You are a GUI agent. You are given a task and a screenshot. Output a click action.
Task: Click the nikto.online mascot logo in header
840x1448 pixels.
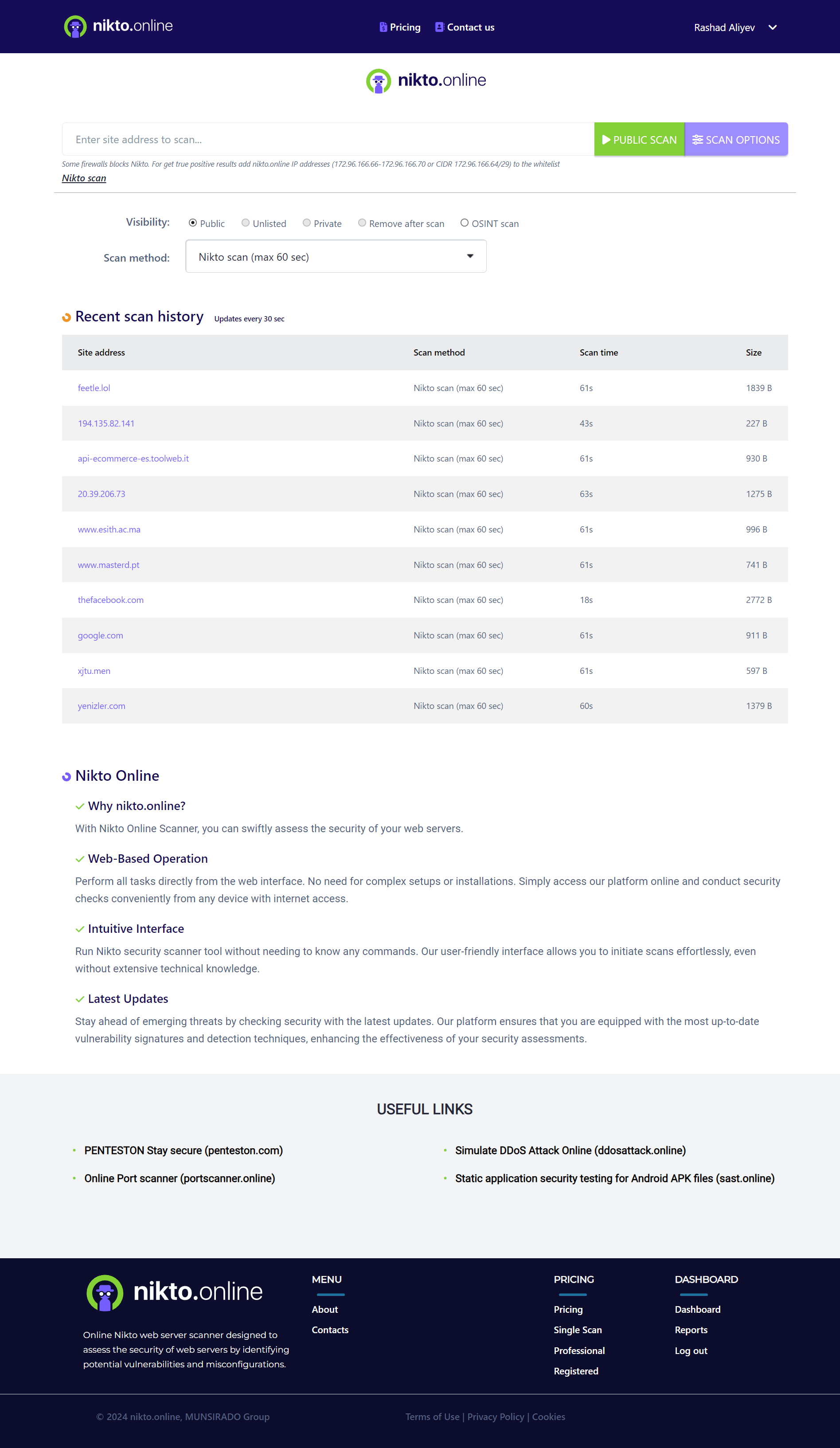(x=75, y=27)
